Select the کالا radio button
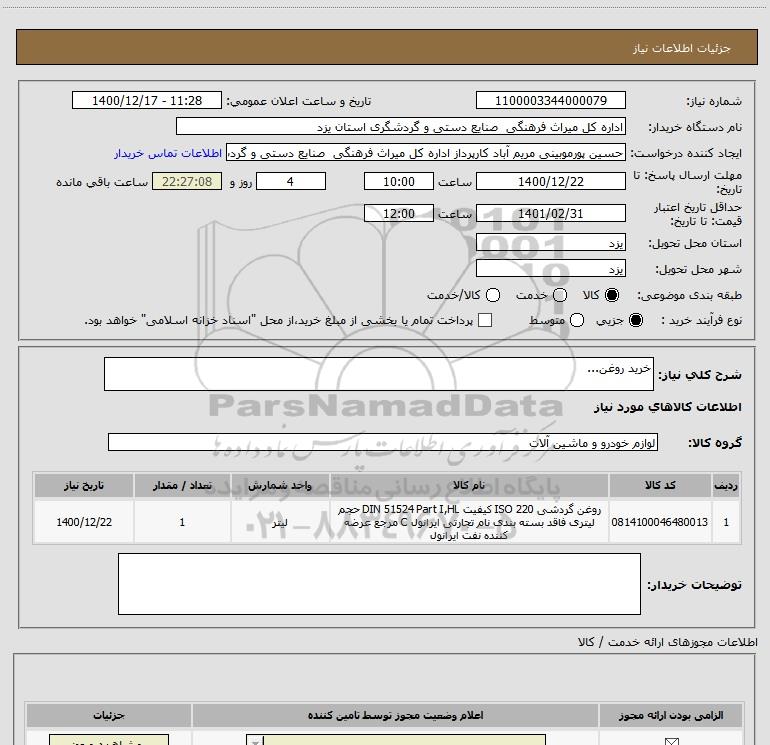Image resolution: width=770 pixels, height=745 pixels. click(612, 295)
